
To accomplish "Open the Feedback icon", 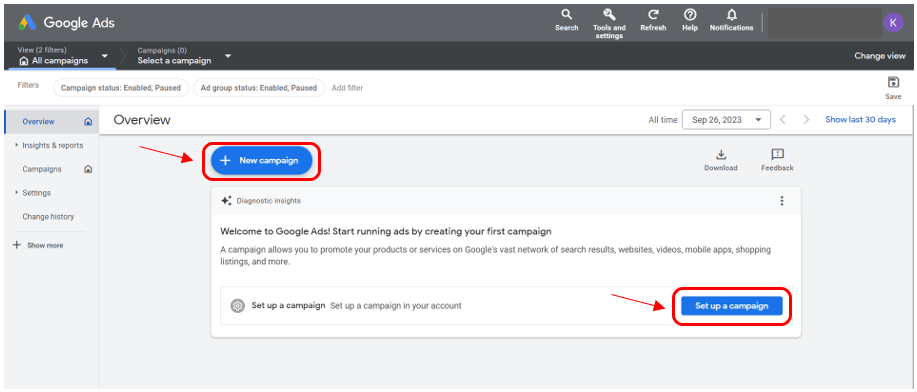I will click(777, 154).
